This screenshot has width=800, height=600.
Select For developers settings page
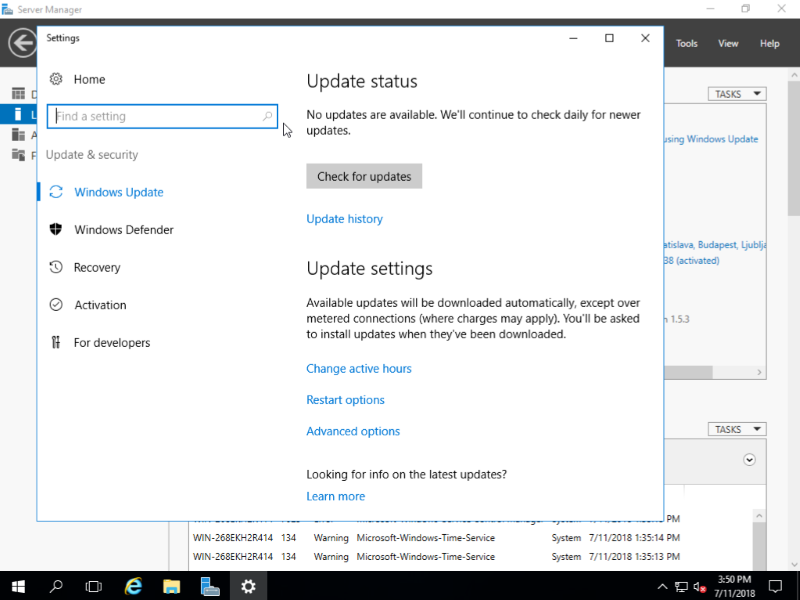coord(112,342)
